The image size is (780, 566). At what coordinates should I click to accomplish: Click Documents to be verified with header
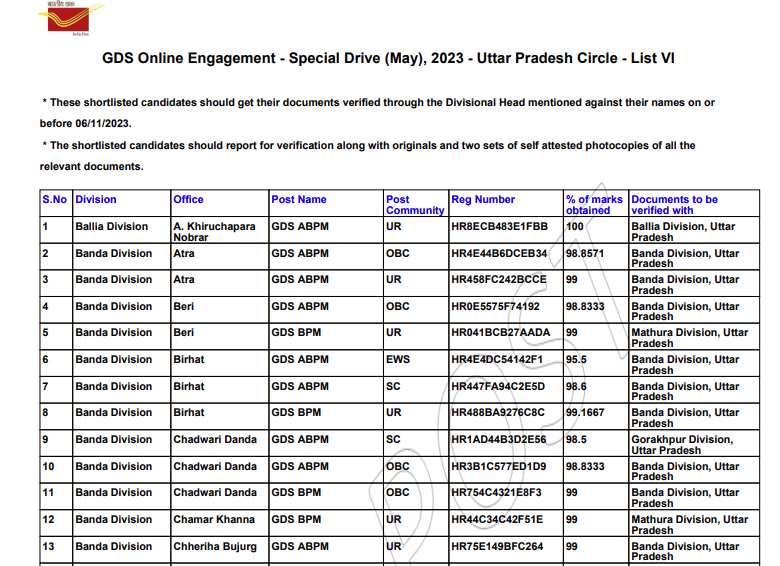coord(674,205)
